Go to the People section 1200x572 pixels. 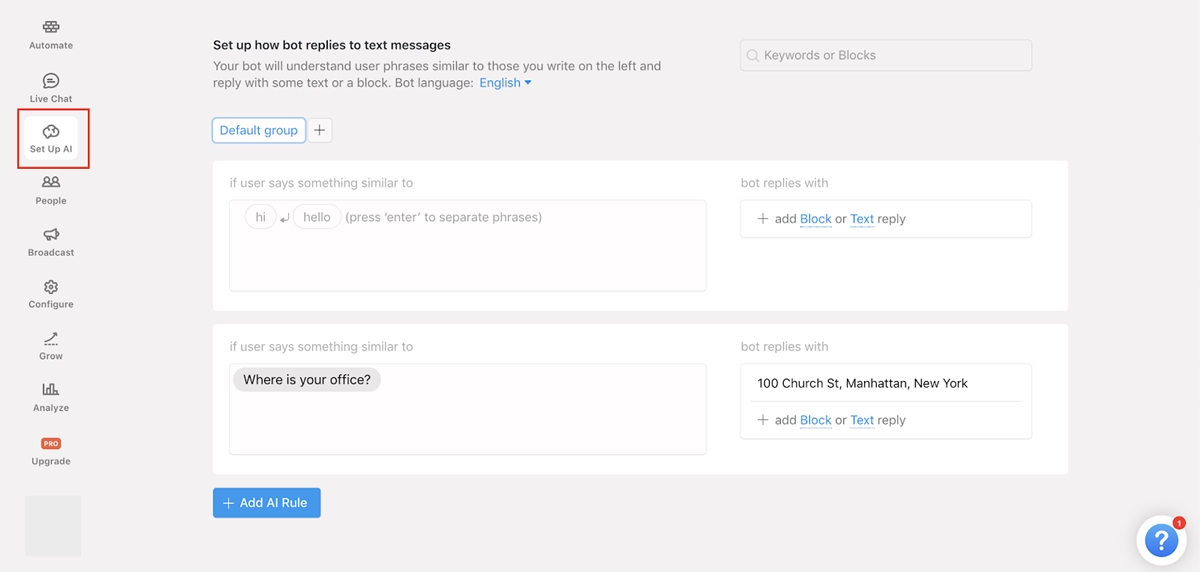pyautogui.click(x=51, y=183)
